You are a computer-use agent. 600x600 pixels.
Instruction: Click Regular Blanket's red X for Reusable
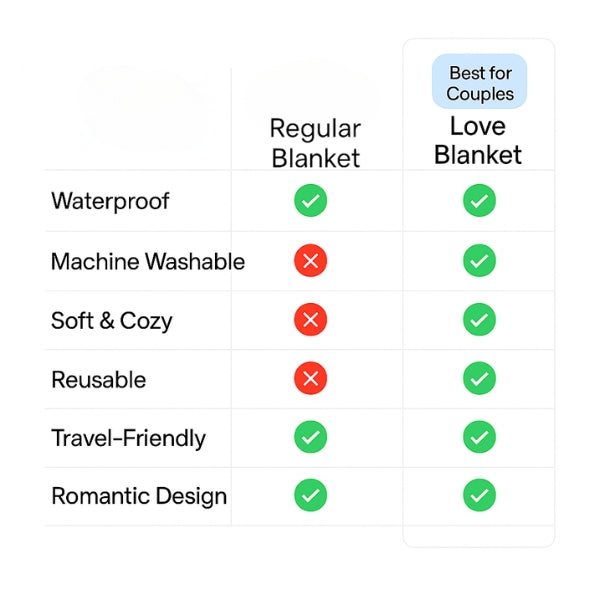[310, 379]
